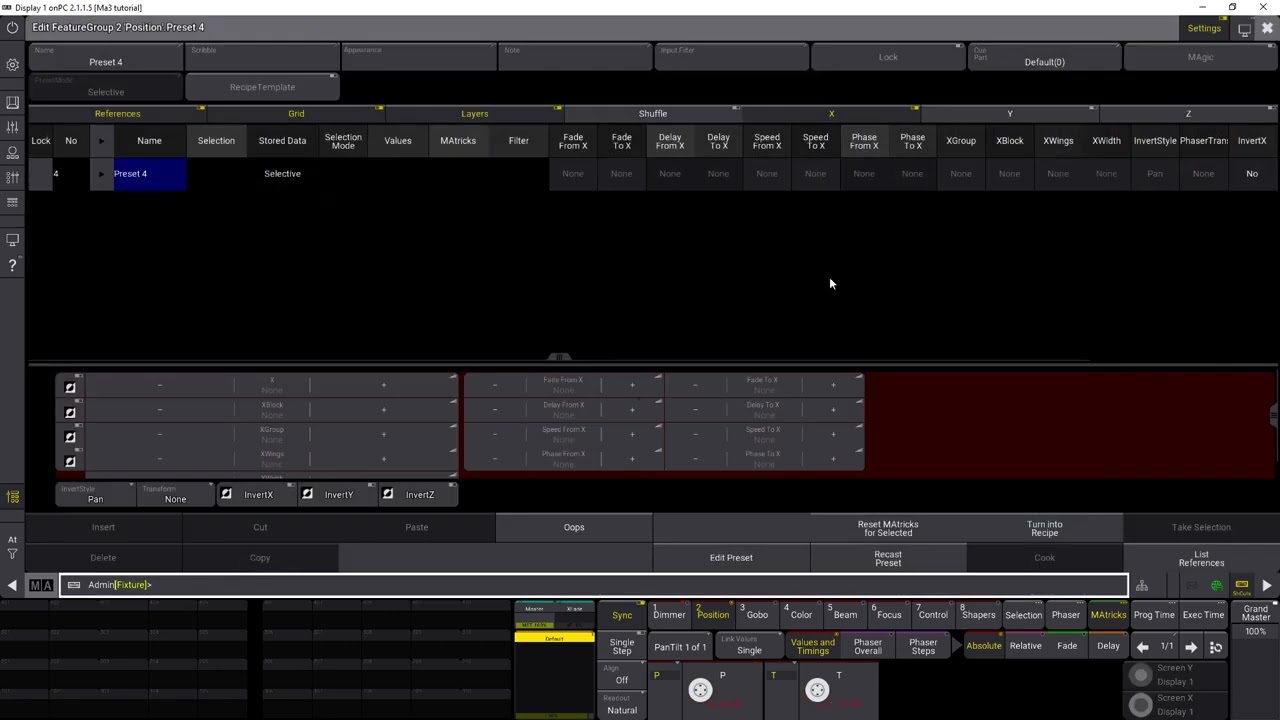
Task: Click the faders icon in the left sidebar
Action: click(12, 127)
